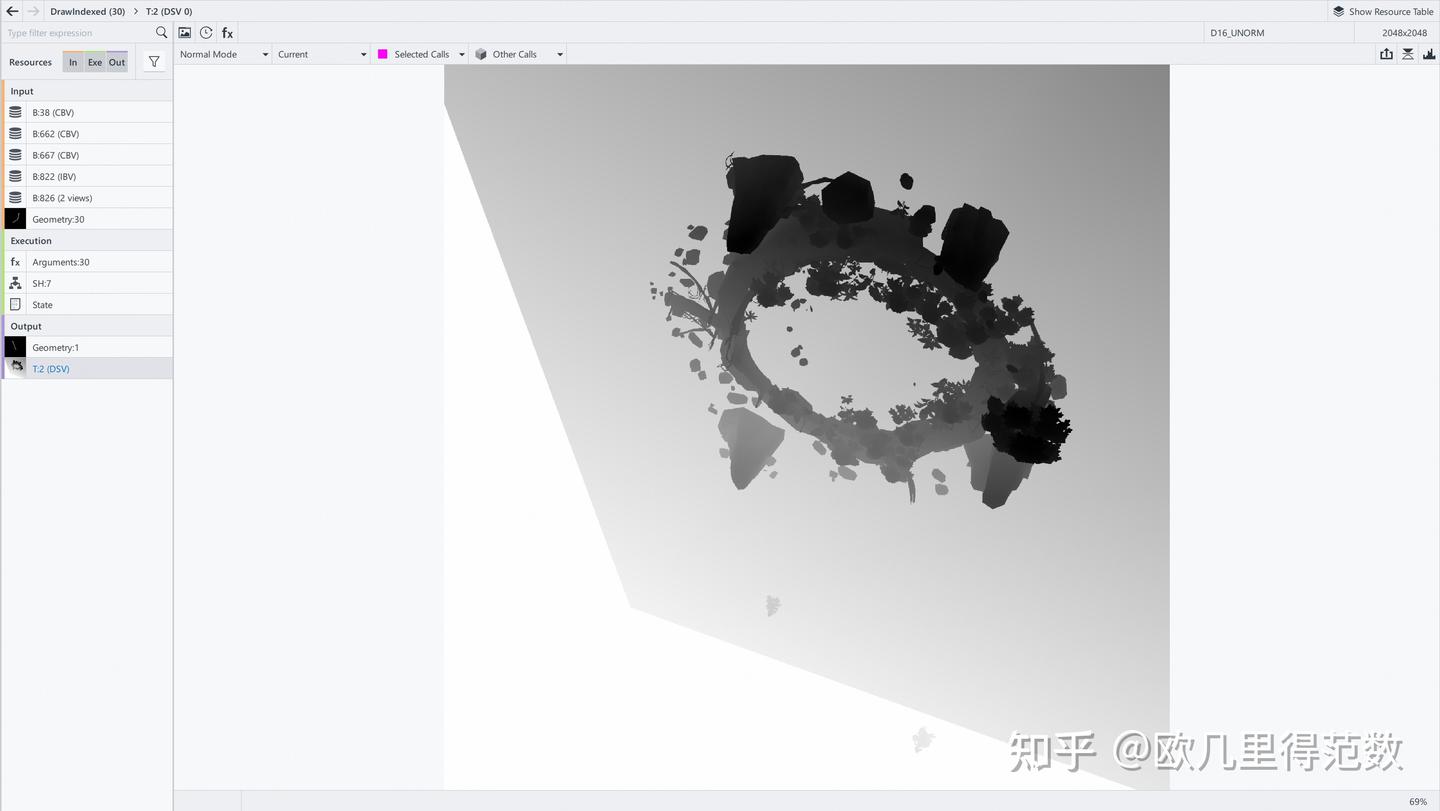Screen dimensions: 1440x811
Task: Click Show Resource Table text
Action: (1391, 11)
